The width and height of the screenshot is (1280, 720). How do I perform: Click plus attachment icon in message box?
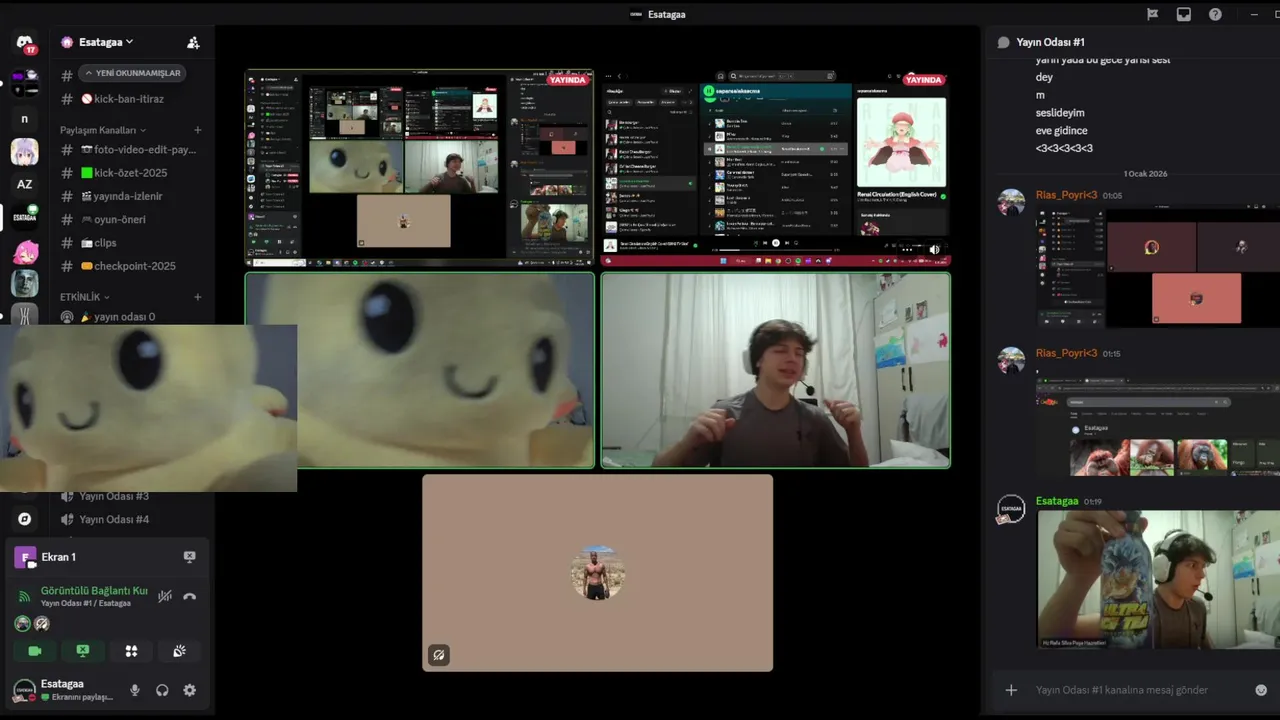1011,690
